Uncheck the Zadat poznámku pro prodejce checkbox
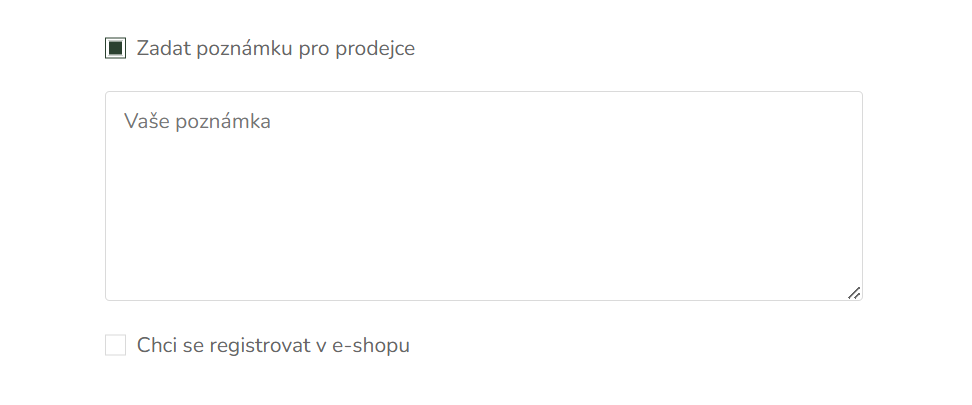 coord(115,48)
